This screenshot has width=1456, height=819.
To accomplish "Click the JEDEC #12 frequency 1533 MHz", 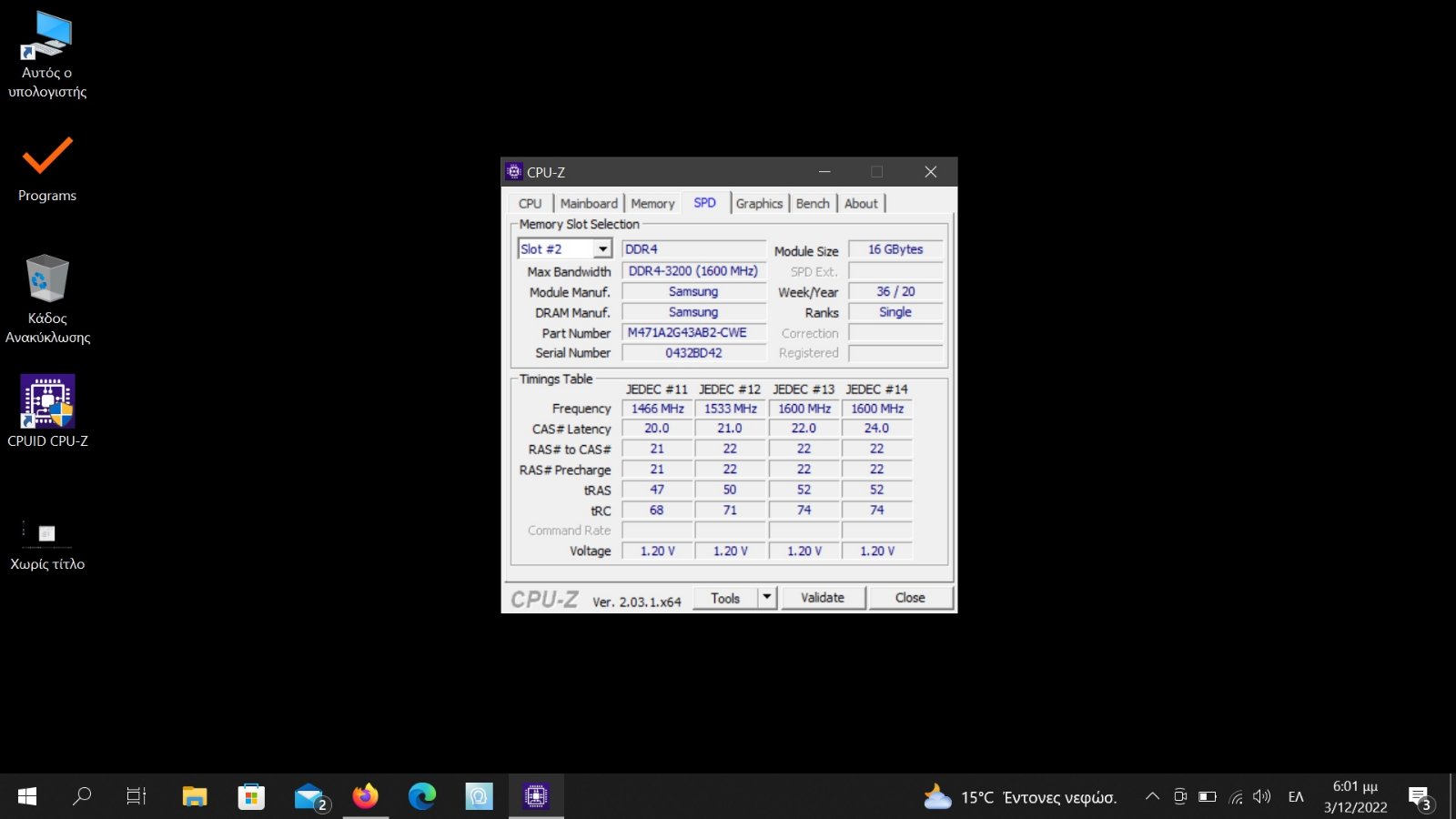I will (x=730, y=409).
